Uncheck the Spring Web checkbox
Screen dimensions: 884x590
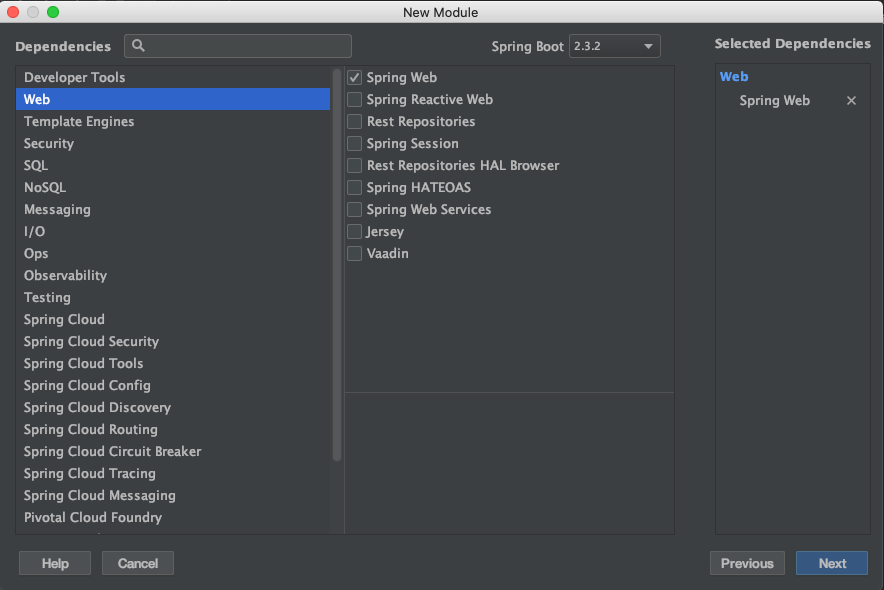[354, 77]
